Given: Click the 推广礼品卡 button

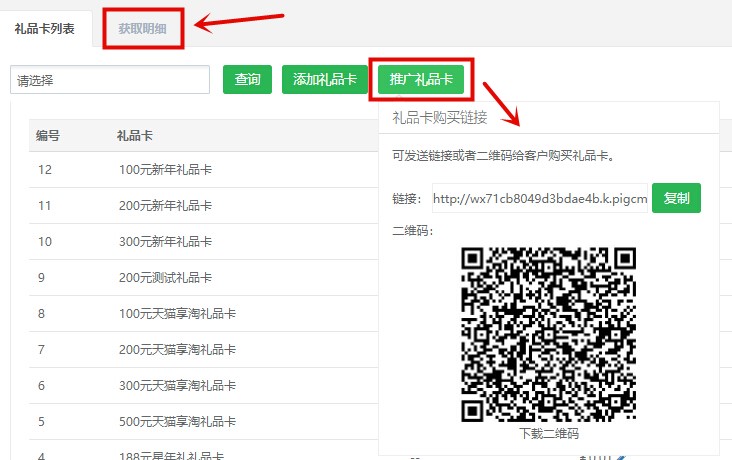Looking at the screenshot, I should click(421, 79).
